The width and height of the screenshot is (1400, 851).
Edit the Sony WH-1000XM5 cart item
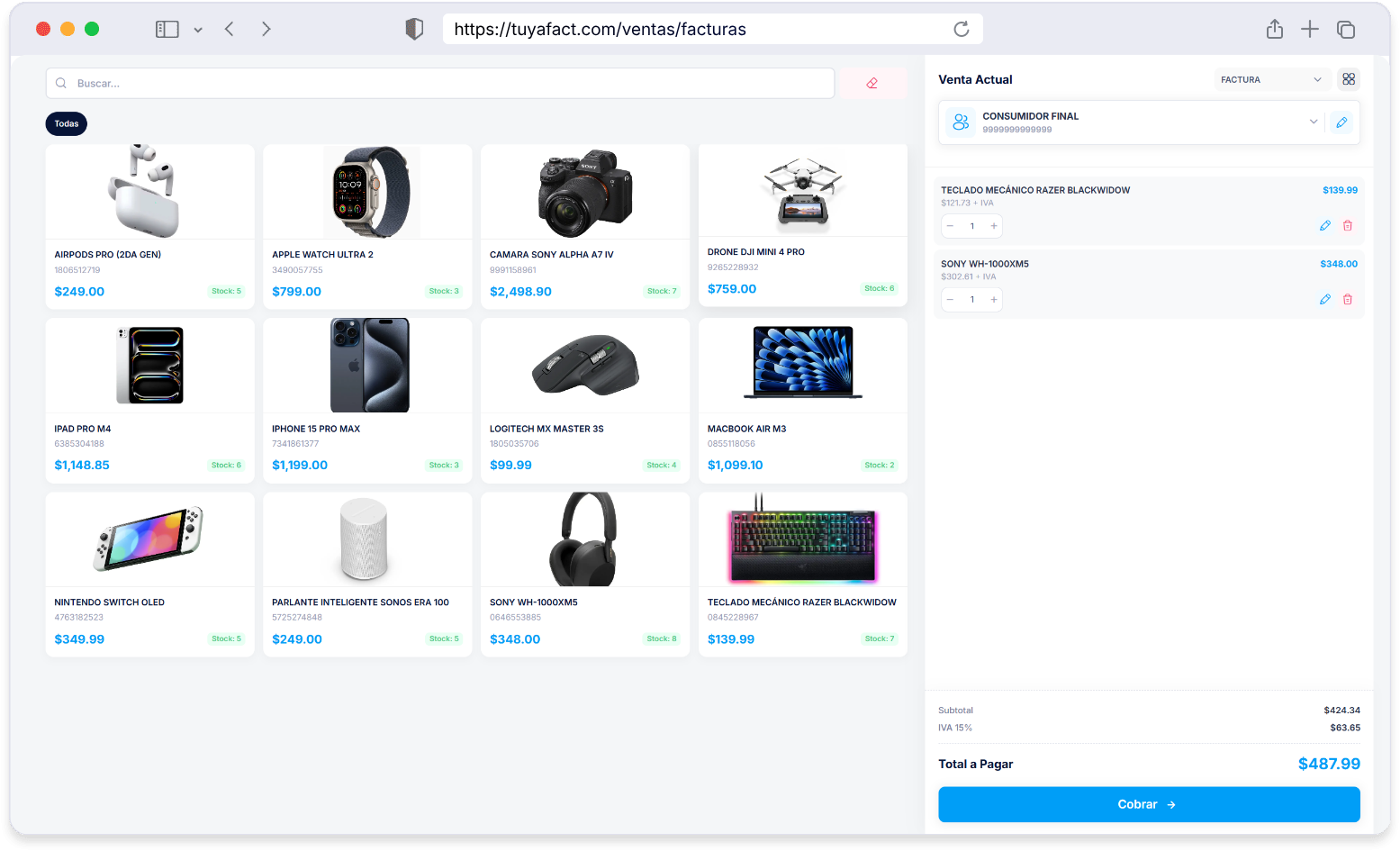1324,300
